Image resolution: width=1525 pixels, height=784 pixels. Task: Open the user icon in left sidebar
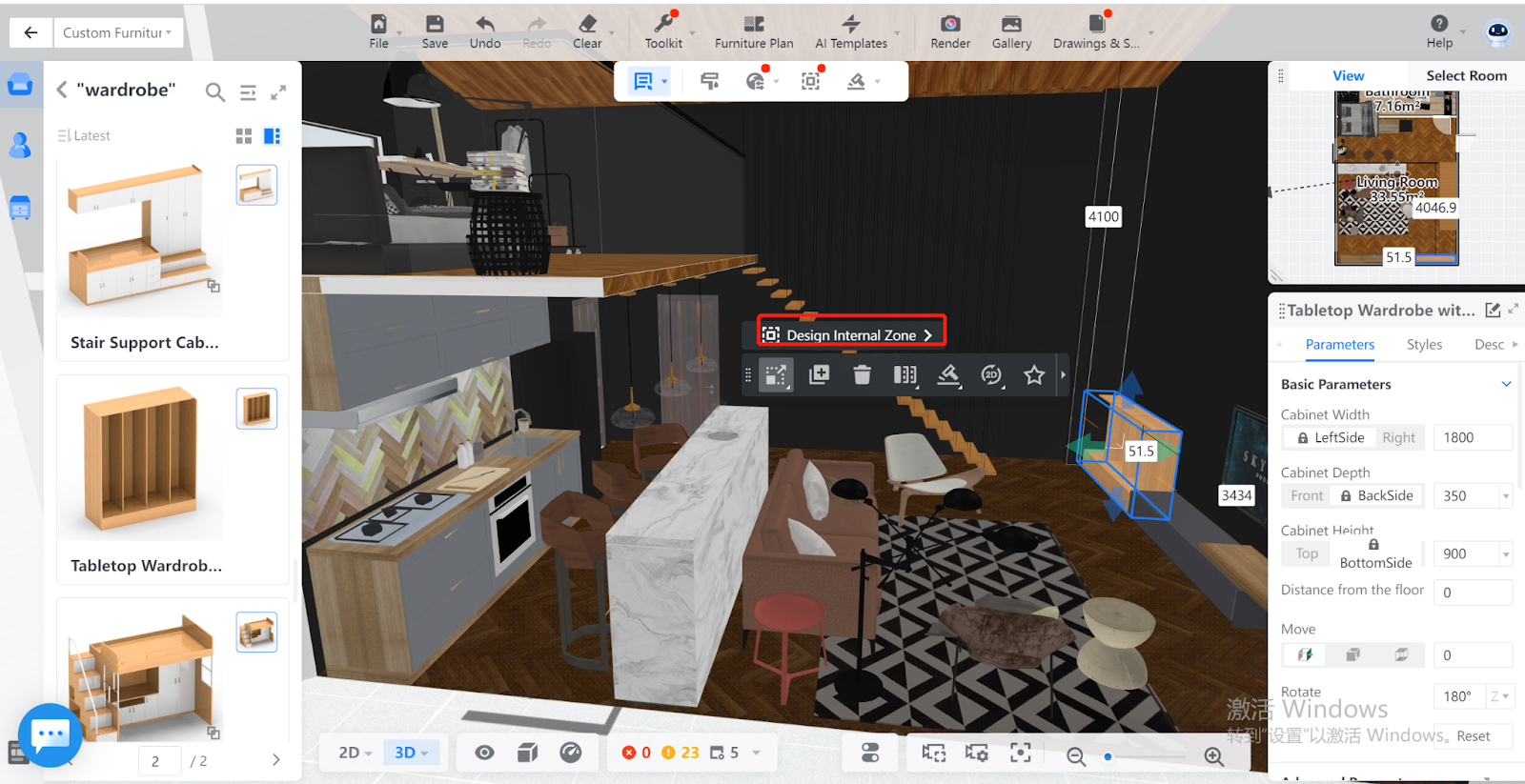(x=20, y=145)
